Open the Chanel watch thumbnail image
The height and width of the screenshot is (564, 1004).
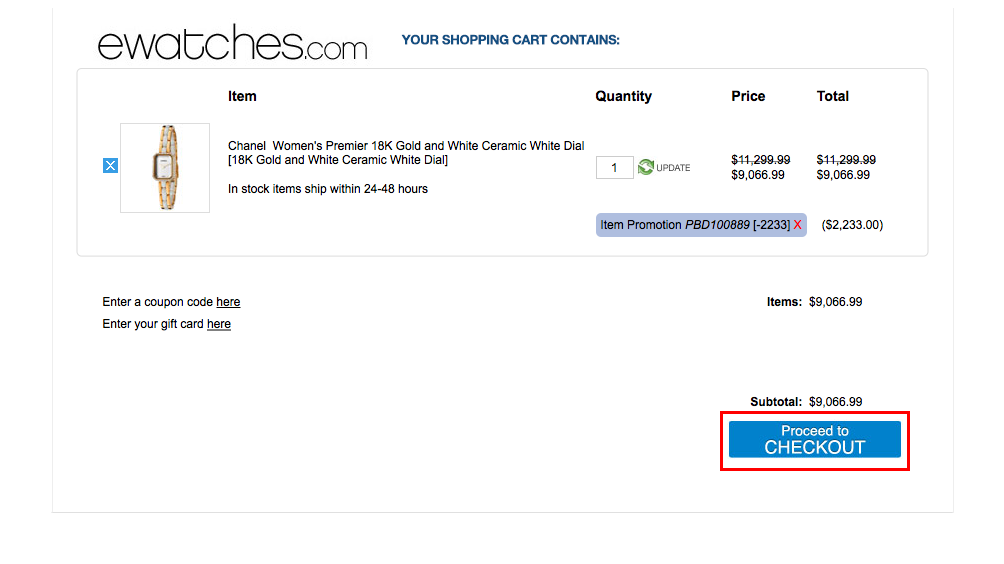(x=165, y=168)
